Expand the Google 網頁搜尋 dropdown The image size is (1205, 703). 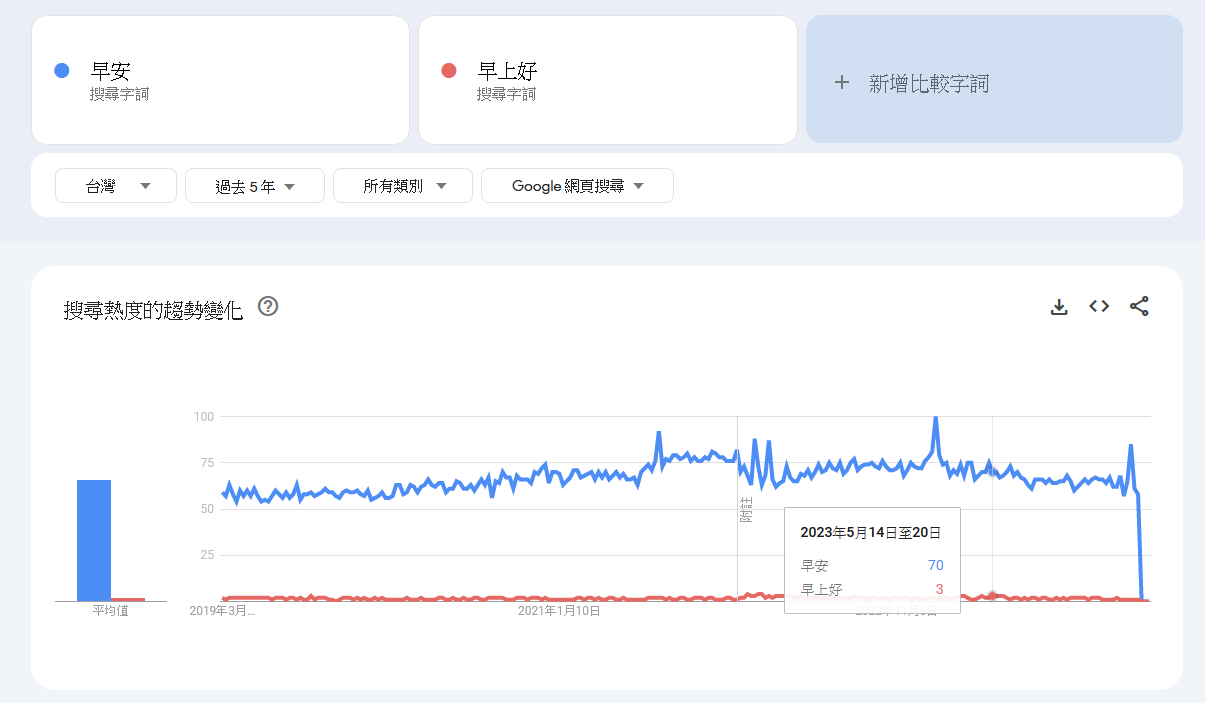(x=577, y=186)
